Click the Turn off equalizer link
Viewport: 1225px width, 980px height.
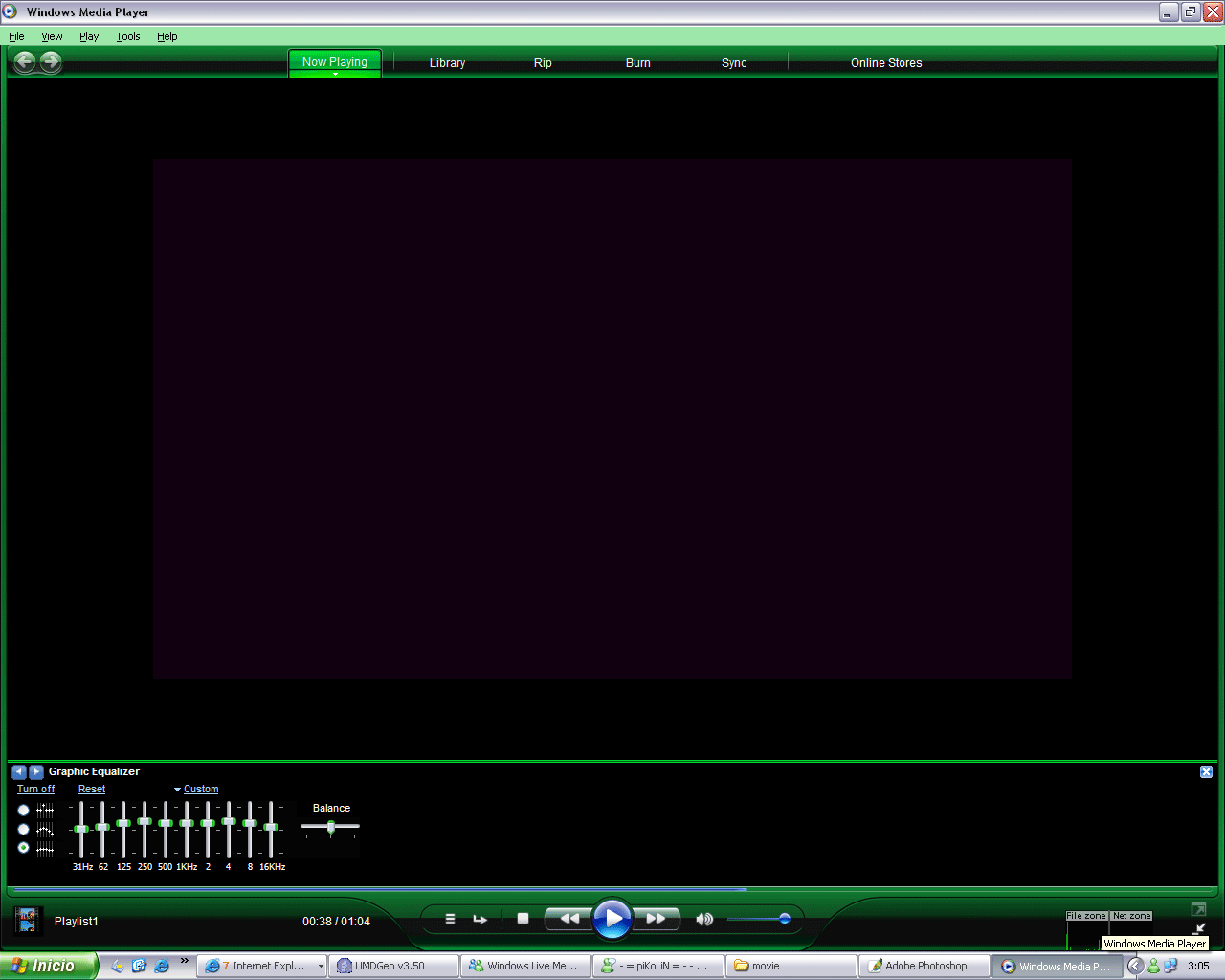pos(35,790)
